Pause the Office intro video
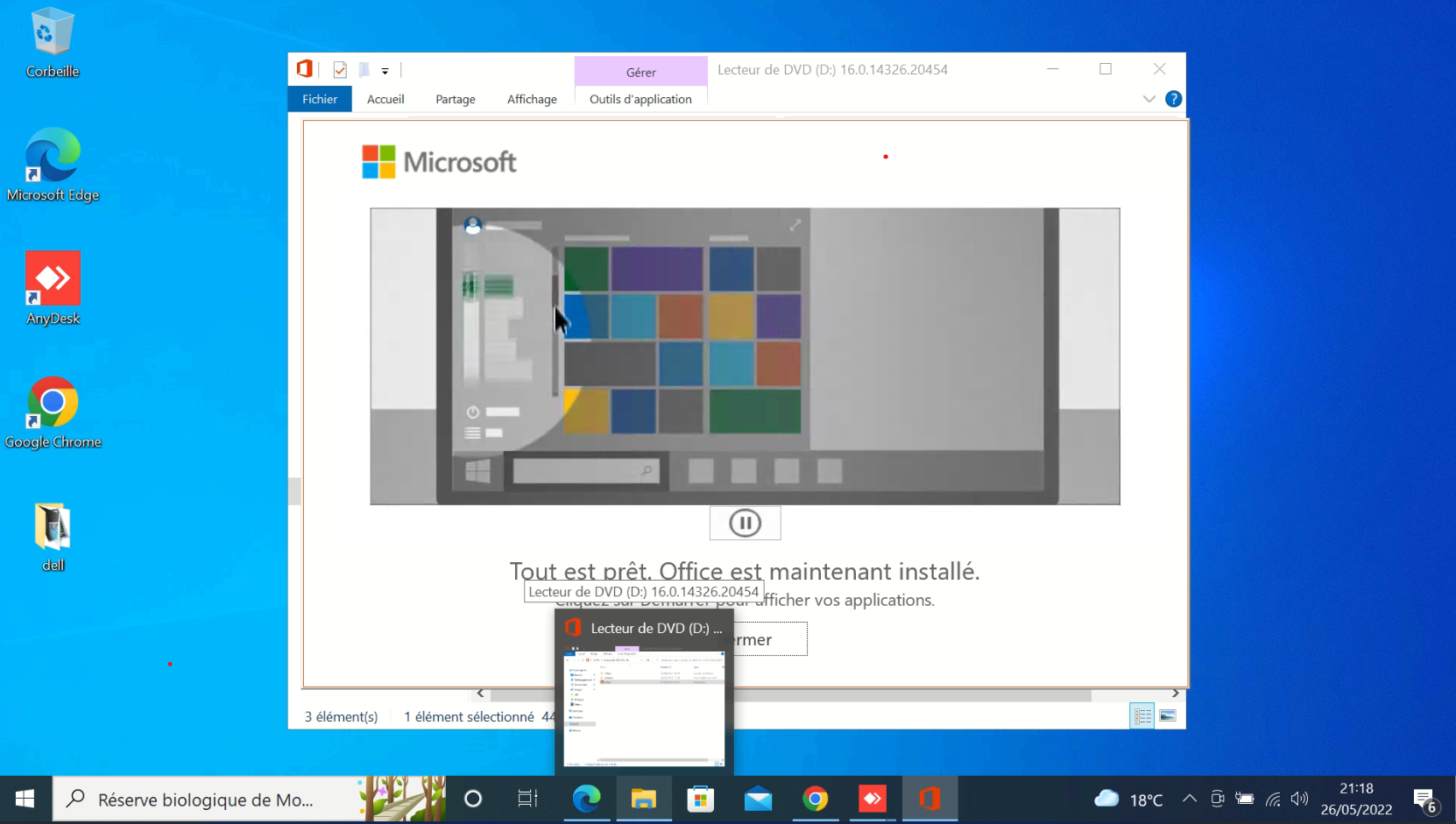Screen dimensions: 1456x824 745,524
